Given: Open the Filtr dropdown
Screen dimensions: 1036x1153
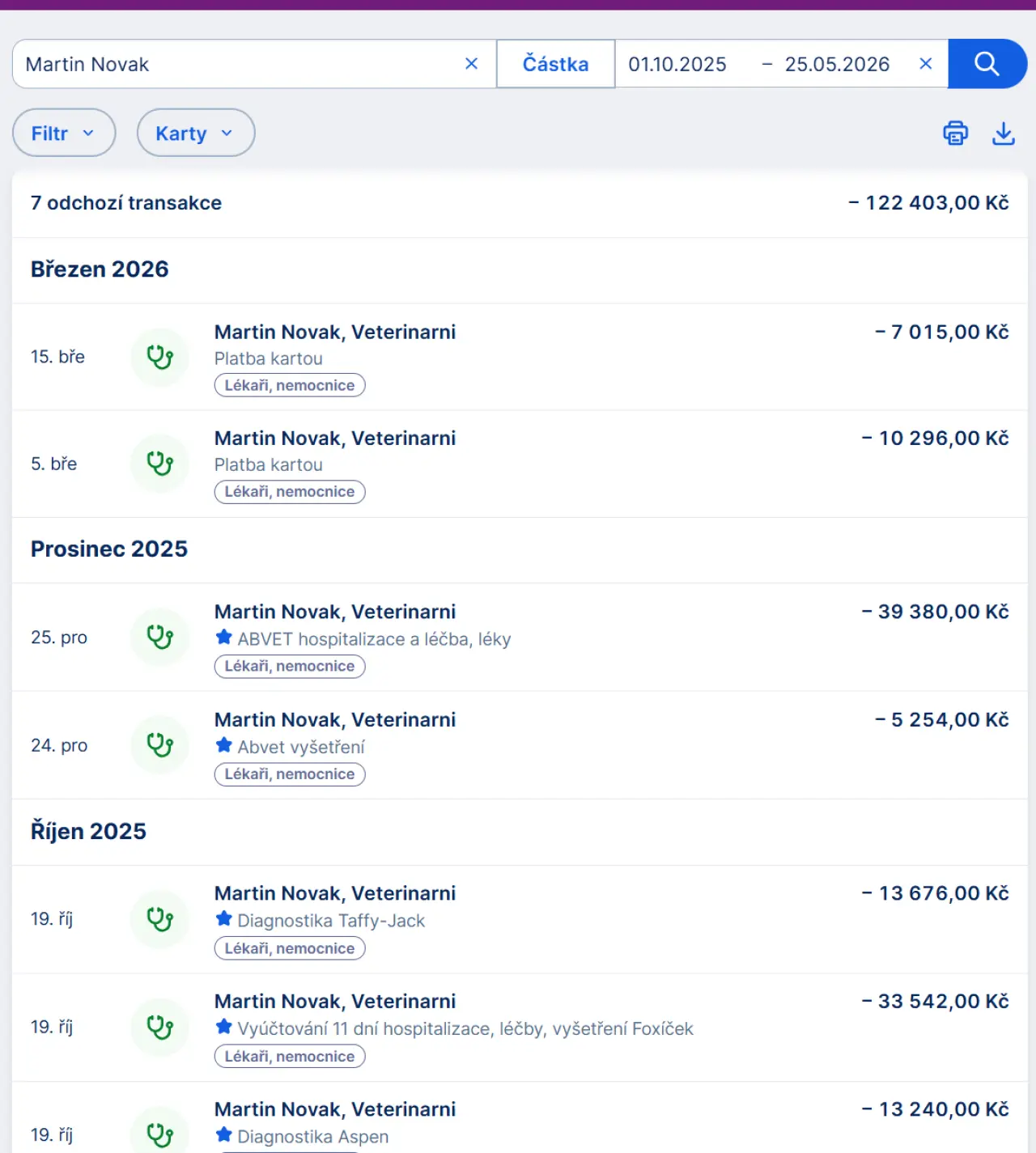Looking at the screenshot, I should [x=64, y=133].
